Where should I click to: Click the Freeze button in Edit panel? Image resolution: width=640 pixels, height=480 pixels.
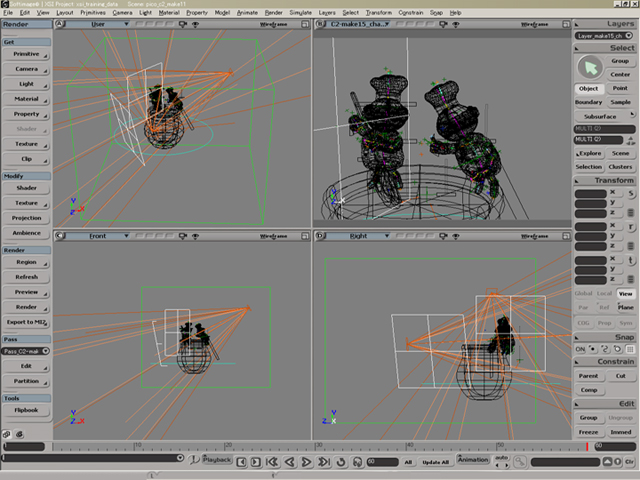coord(589,432)
